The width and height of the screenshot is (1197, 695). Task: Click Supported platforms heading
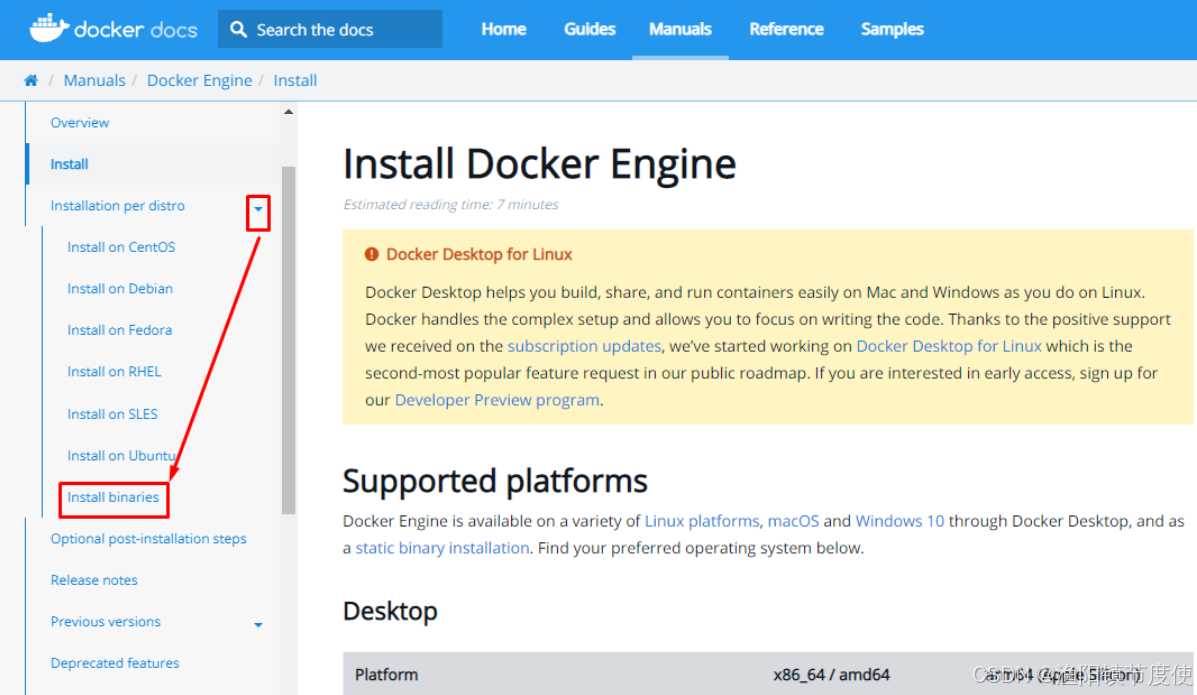click(495, 481)
